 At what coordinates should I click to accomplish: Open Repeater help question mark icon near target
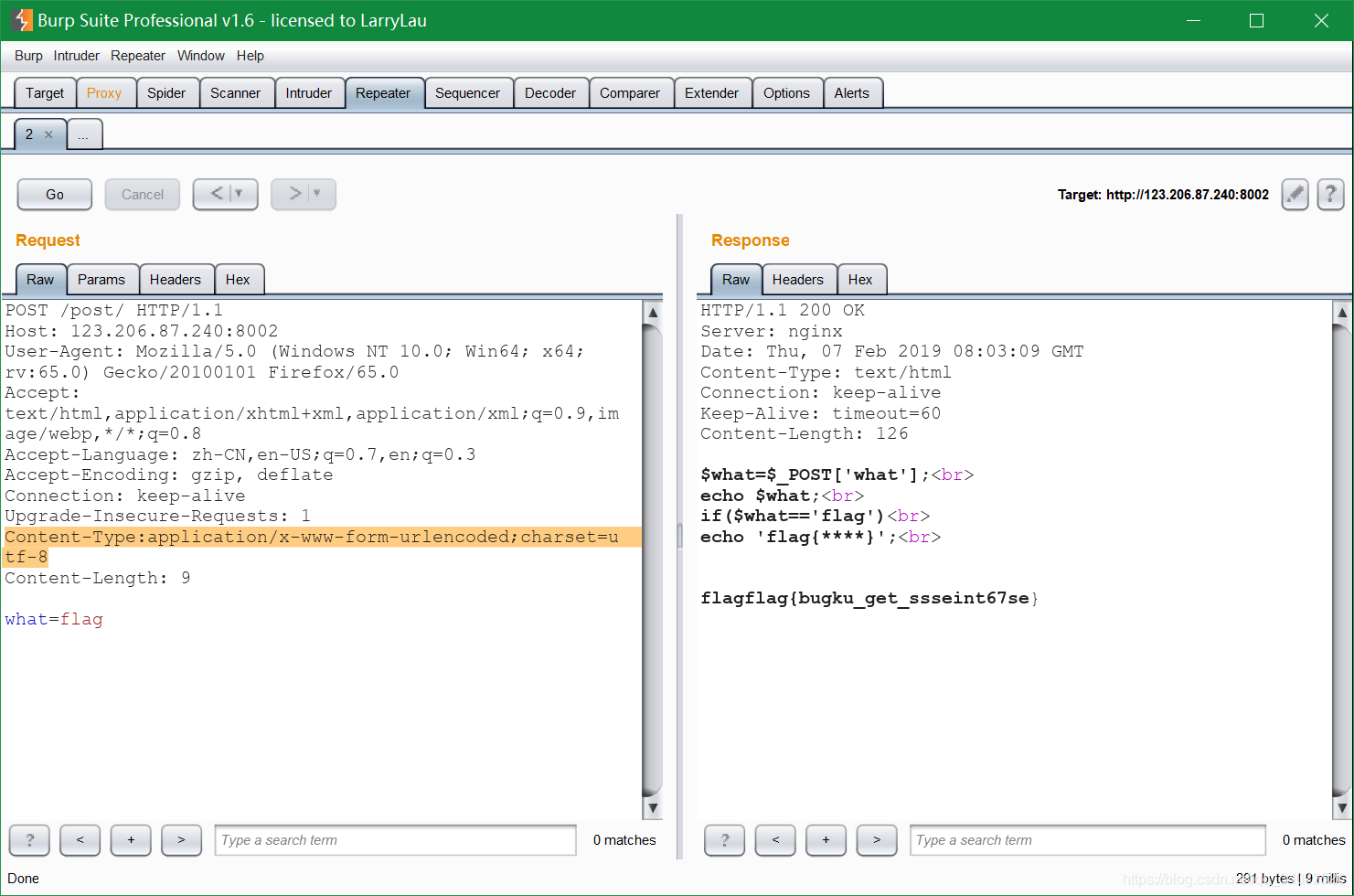pyautogui.click(x=1330, y=194)
